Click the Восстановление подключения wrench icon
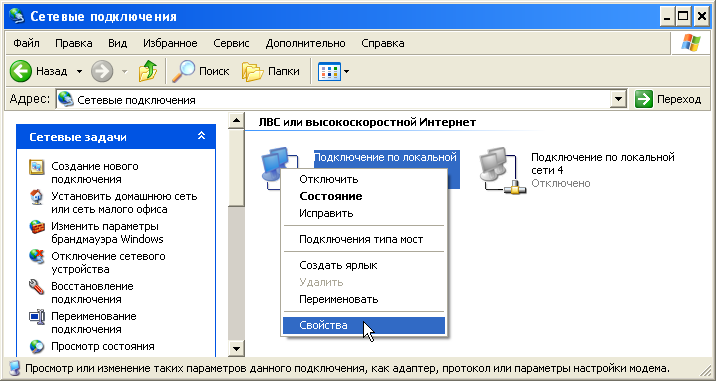 click(x=37, y=287)
